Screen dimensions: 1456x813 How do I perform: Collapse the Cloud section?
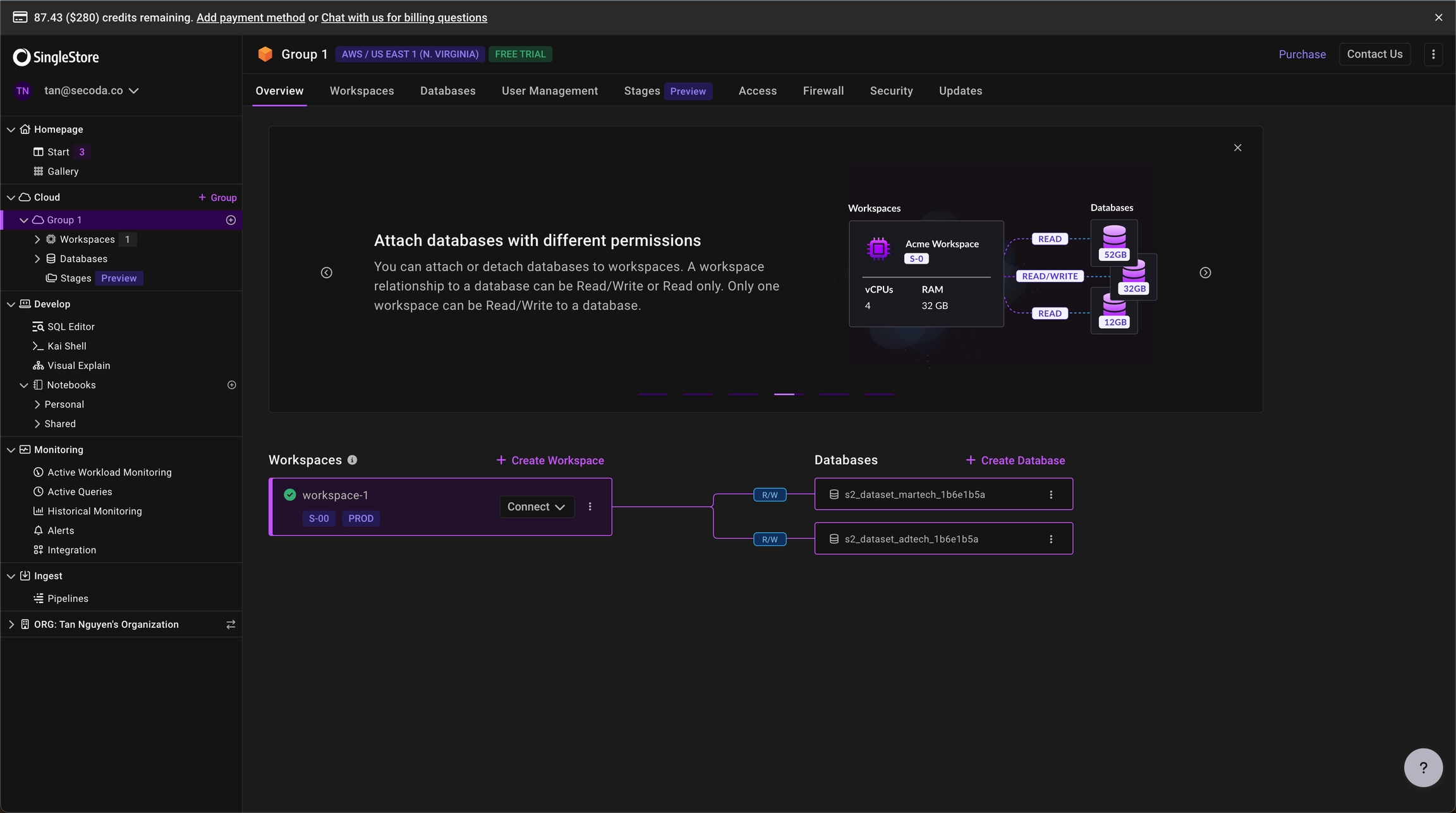[11, 197]
